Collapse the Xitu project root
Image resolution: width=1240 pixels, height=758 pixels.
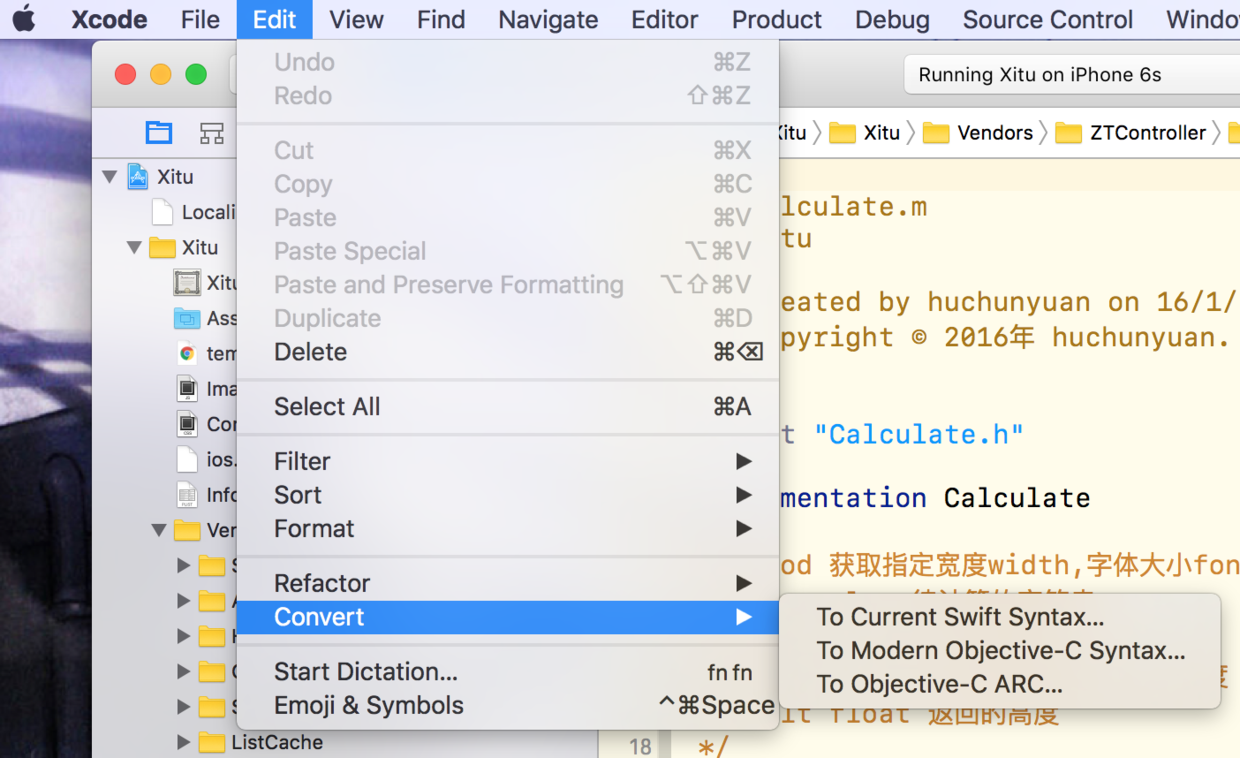109,177
